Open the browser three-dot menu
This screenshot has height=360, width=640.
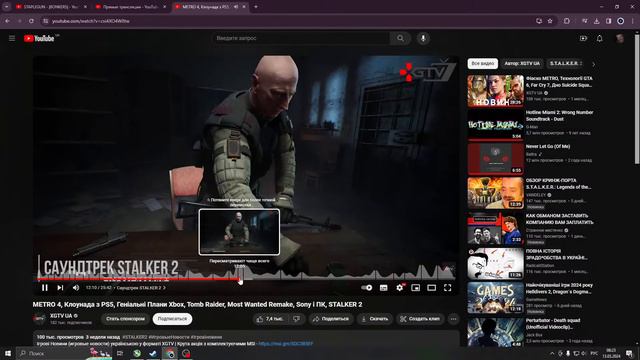click(x=633, y=21)
